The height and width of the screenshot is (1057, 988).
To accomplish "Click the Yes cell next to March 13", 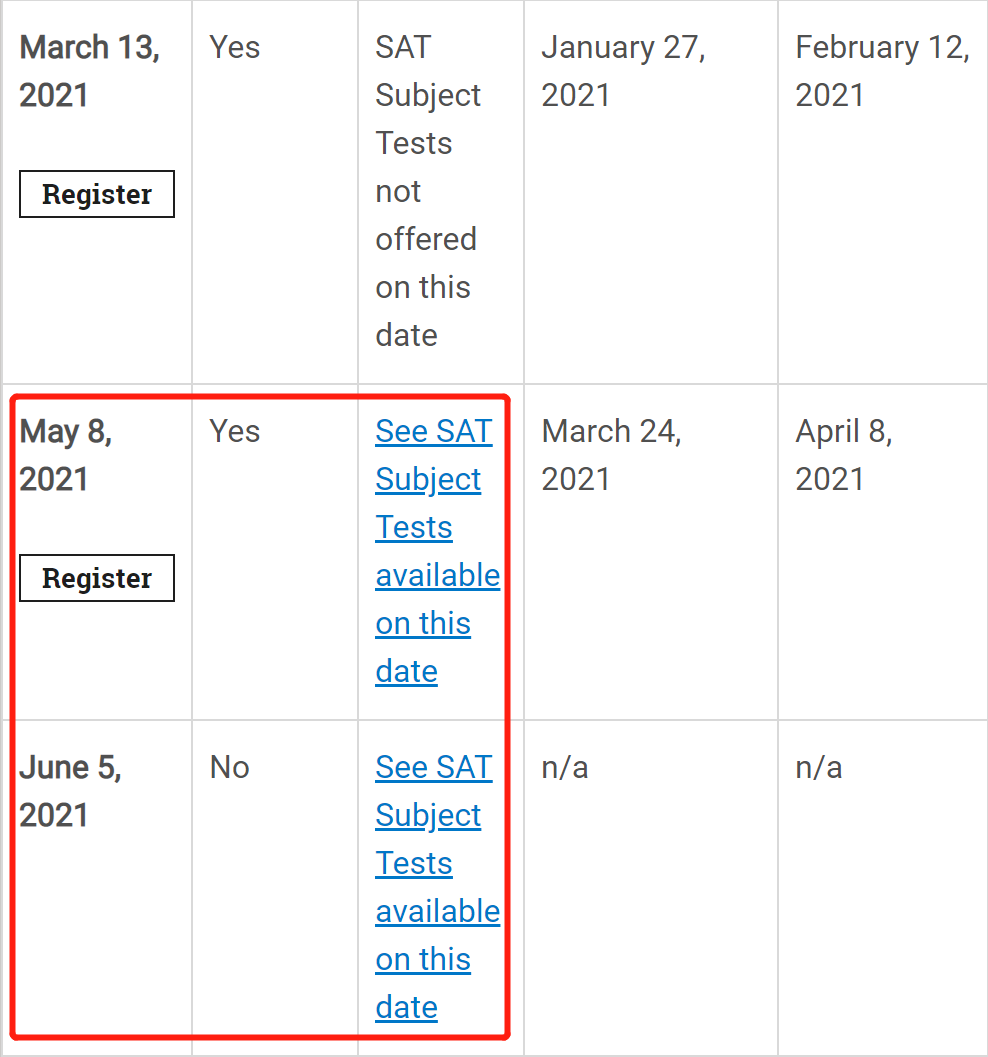I will (235, 47).
